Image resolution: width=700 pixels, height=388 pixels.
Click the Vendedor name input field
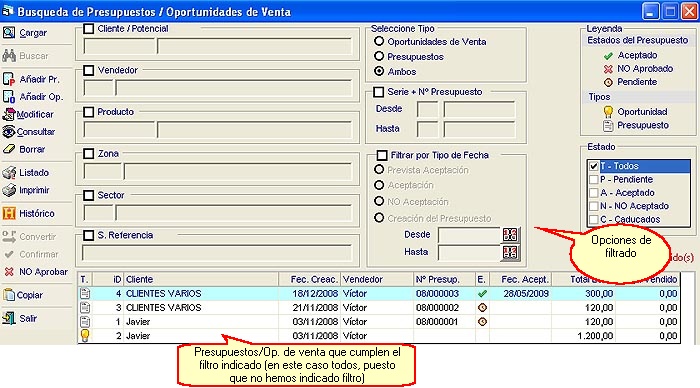point(234,88)
